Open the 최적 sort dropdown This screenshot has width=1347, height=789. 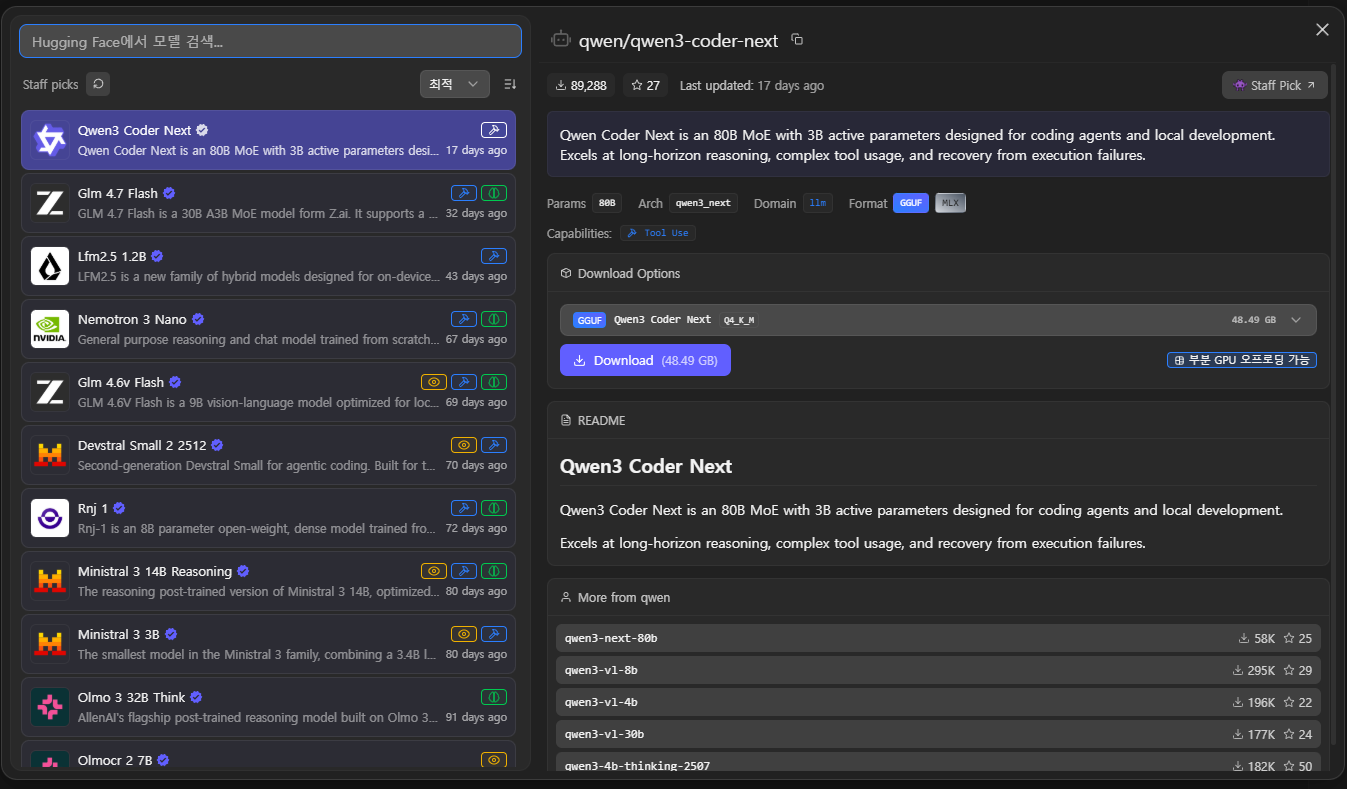(x=454, y=85)
